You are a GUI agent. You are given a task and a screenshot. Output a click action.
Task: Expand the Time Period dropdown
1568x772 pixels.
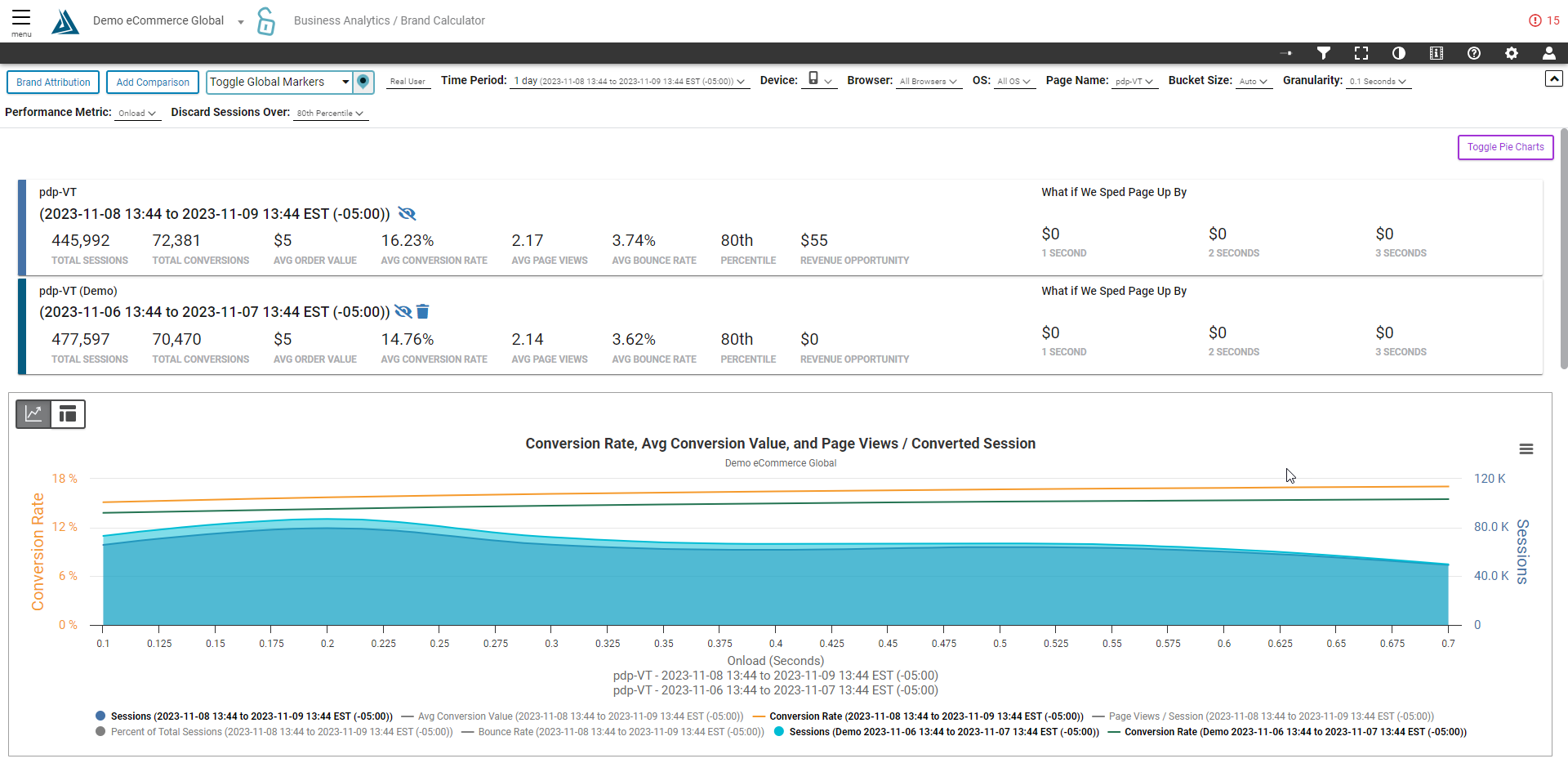pos(629,82)
